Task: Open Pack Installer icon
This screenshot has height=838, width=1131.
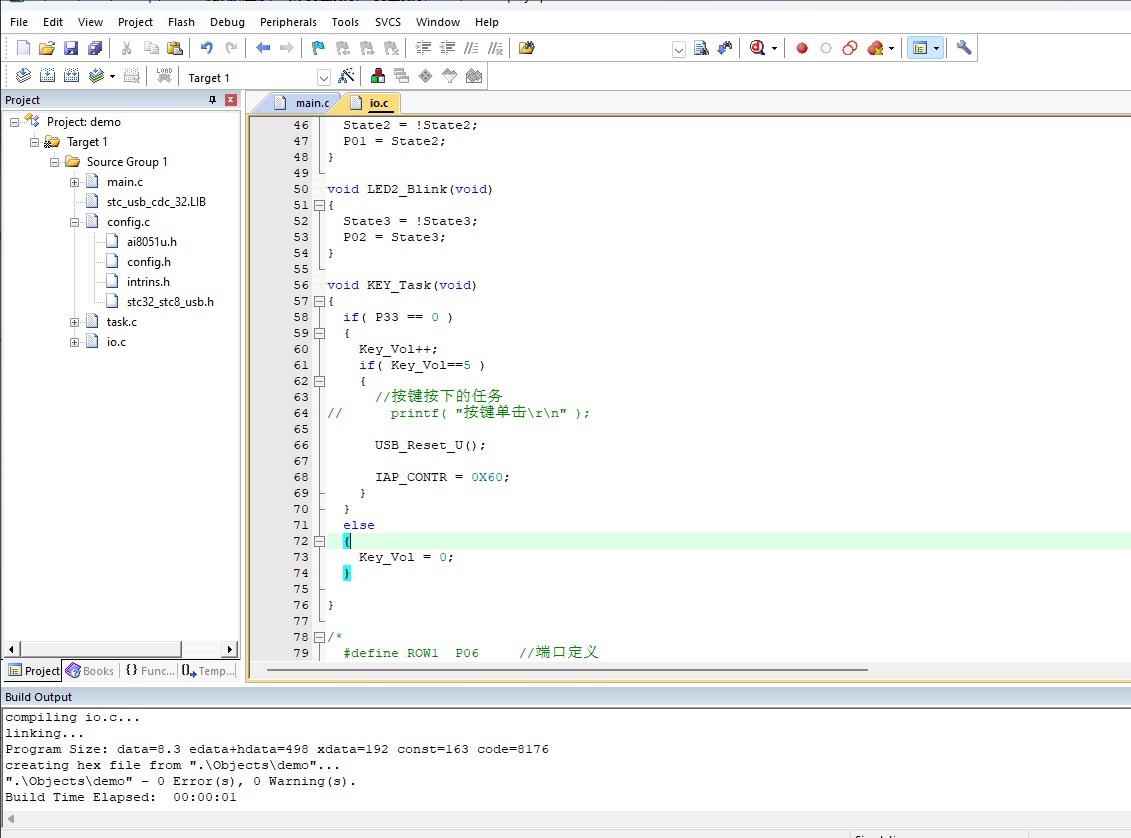Action: click(x=474, y=76)
